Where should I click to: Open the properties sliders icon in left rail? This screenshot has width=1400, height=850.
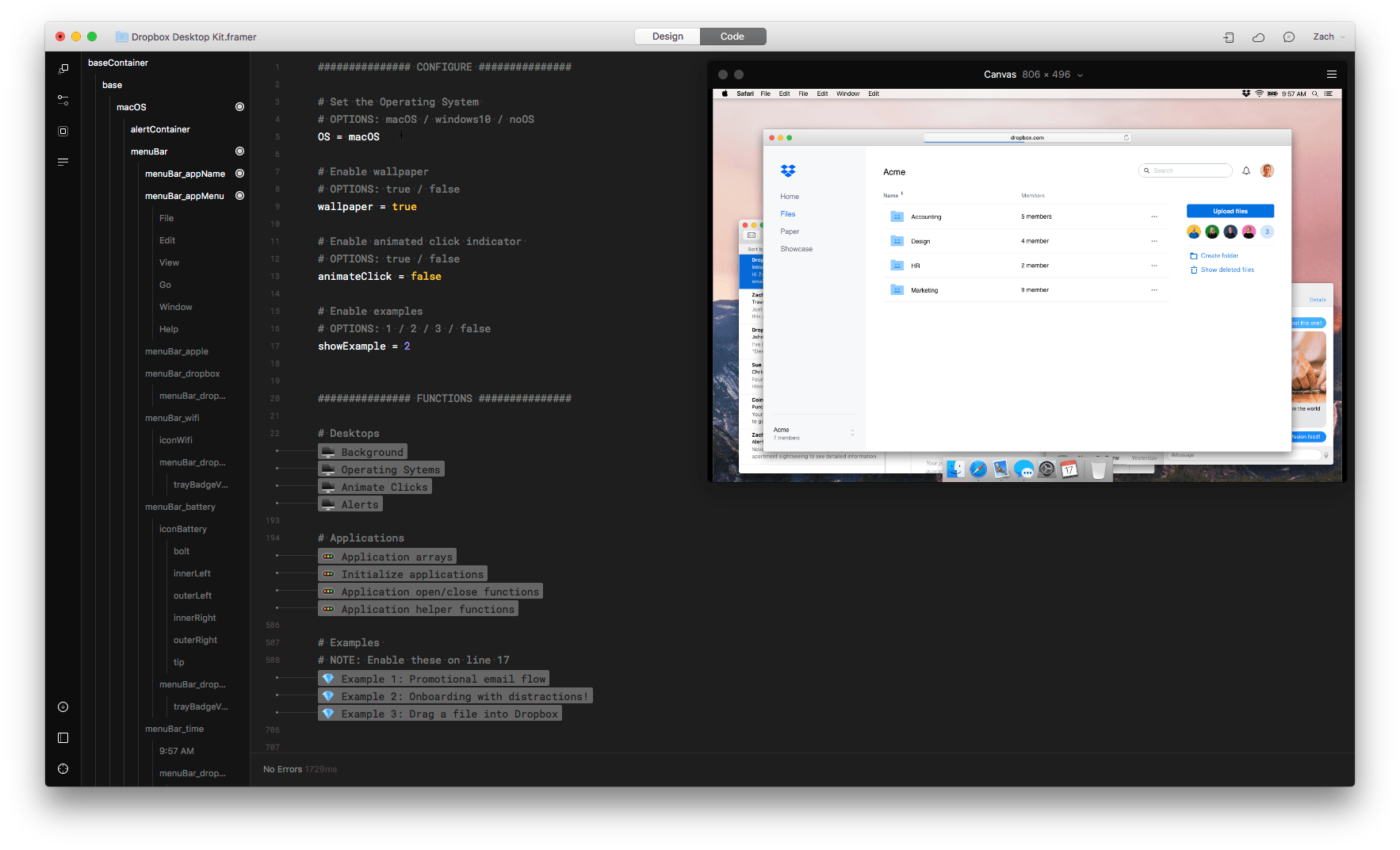[63, 100]
